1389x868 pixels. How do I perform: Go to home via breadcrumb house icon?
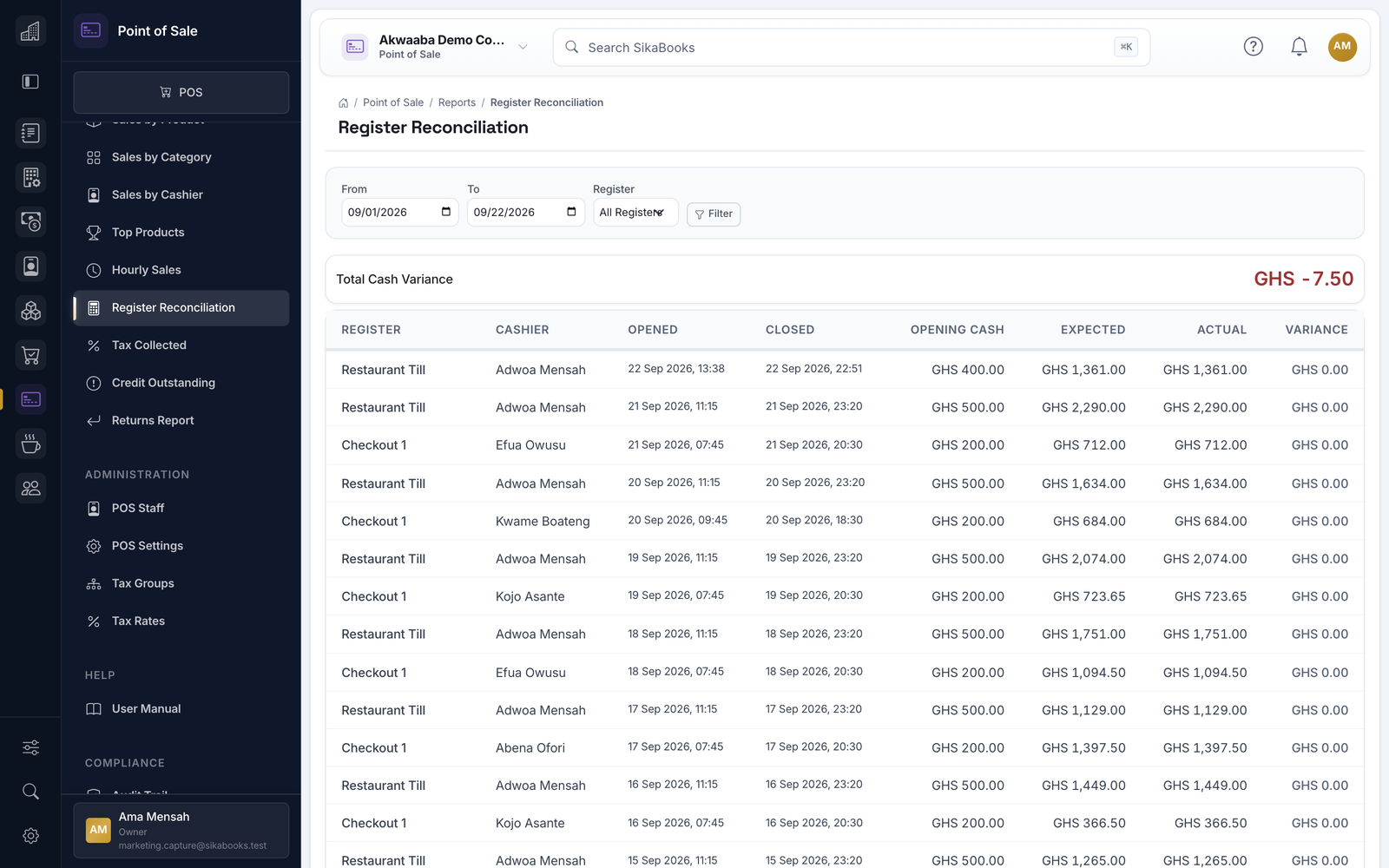tap(344, 102)
